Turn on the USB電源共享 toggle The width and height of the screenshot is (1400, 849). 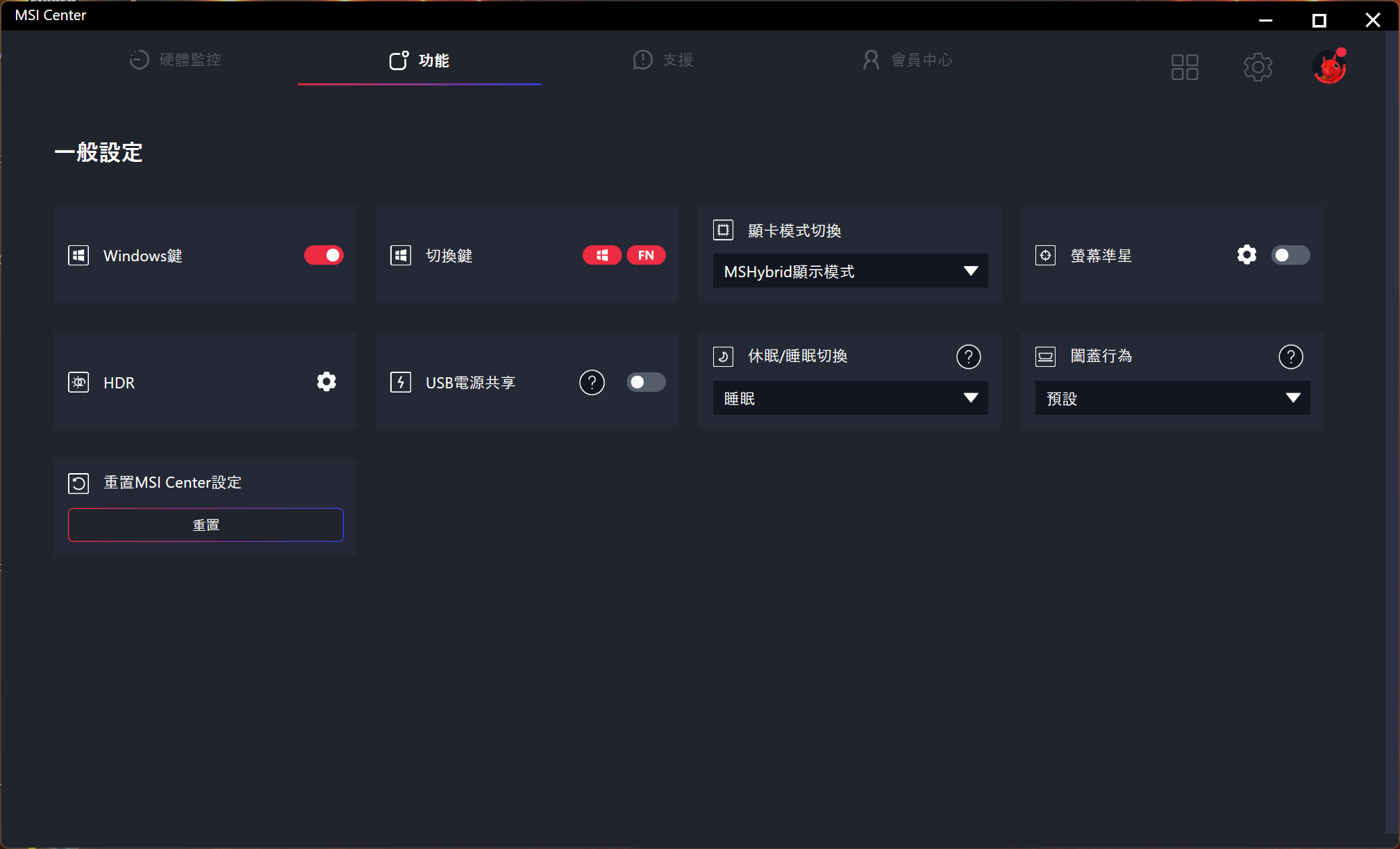(x=646, y=382)
